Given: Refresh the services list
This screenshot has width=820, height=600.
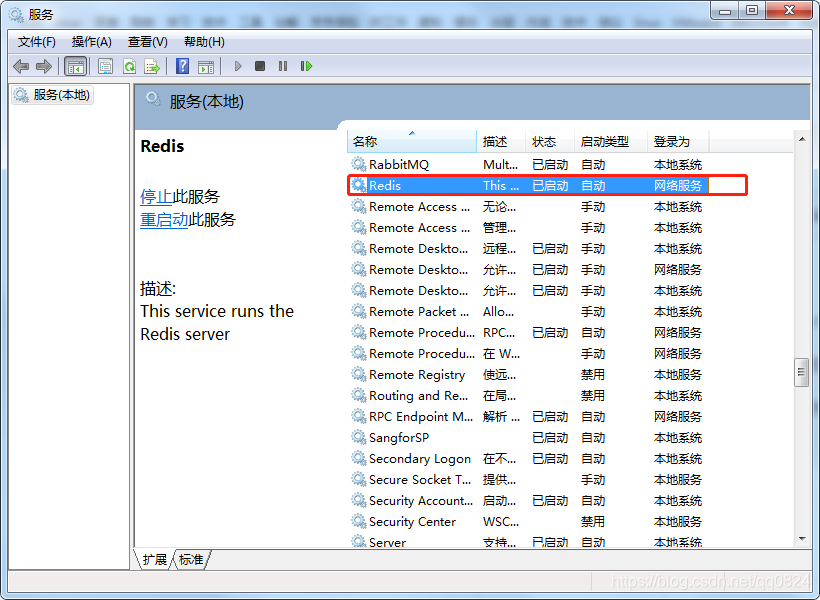Looking at the screenshot, I should 129,65.
